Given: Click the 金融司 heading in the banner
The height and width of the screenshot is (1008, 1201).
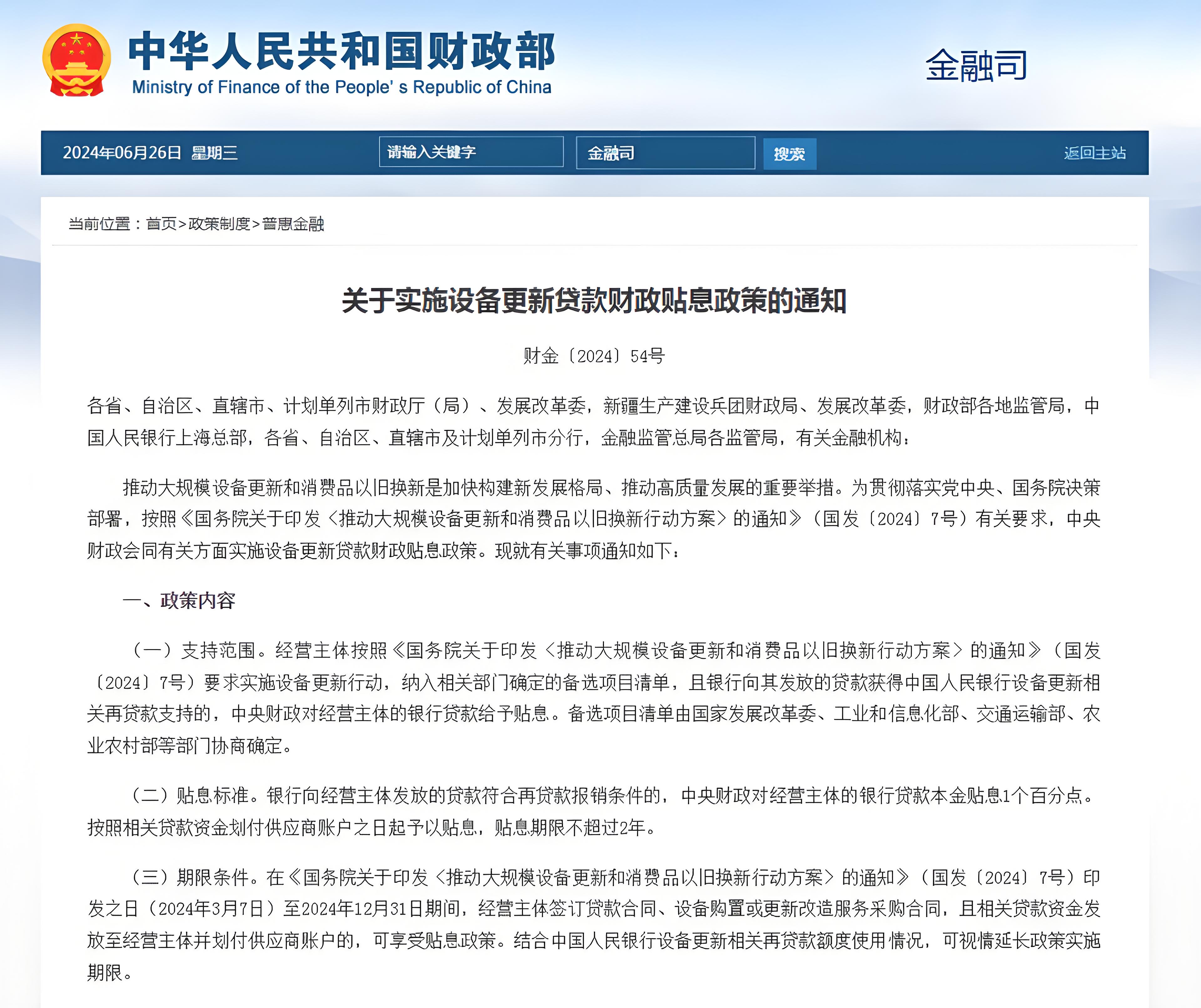Looking at the screenshot, I should point(976,65).
